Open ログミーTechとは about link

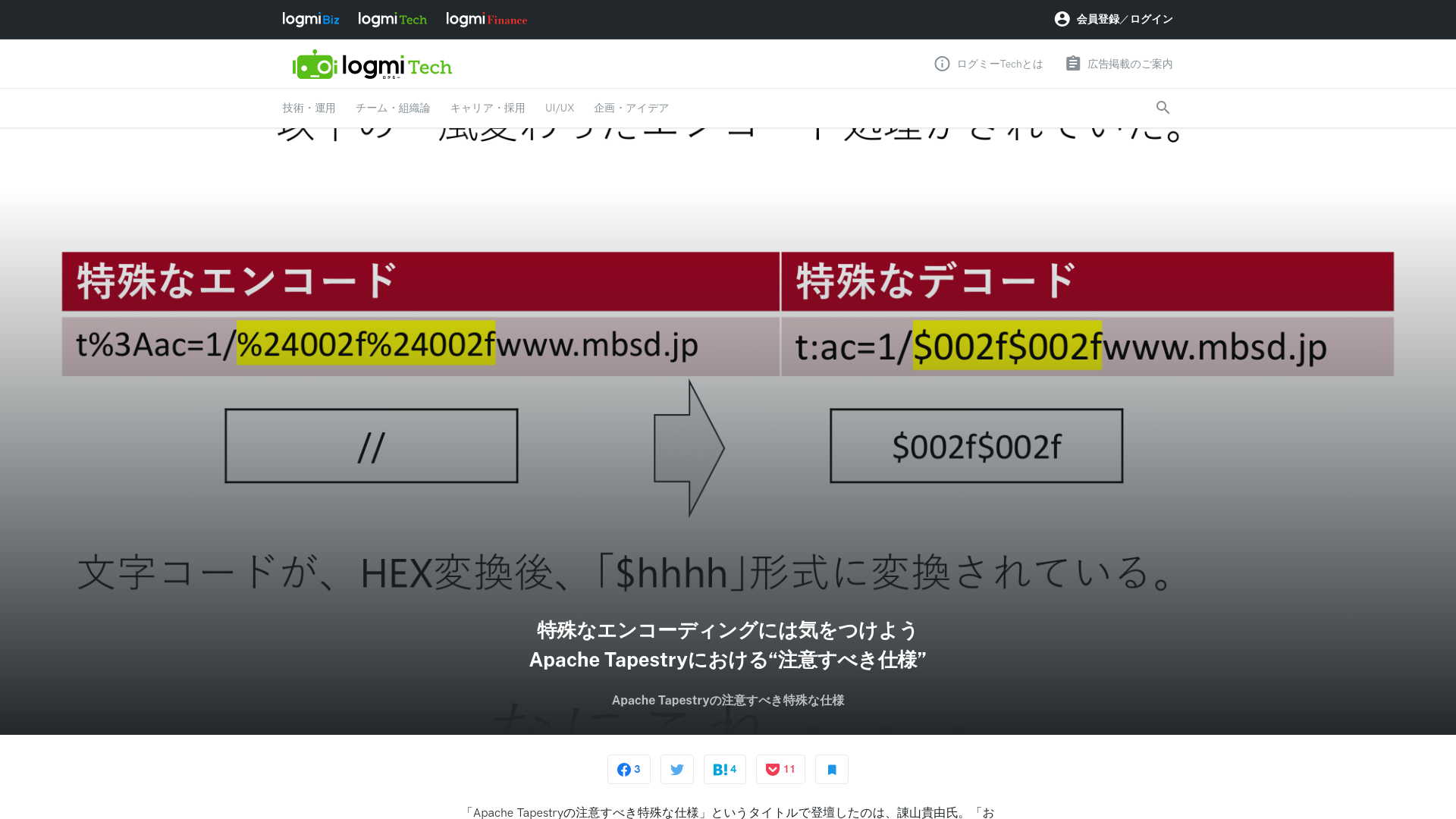999,64
